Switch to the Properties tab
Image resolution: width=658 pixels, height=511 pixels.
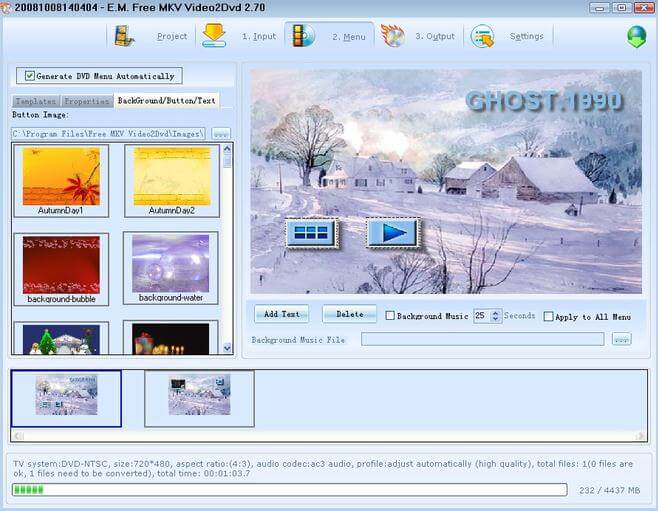pos(87,101)
